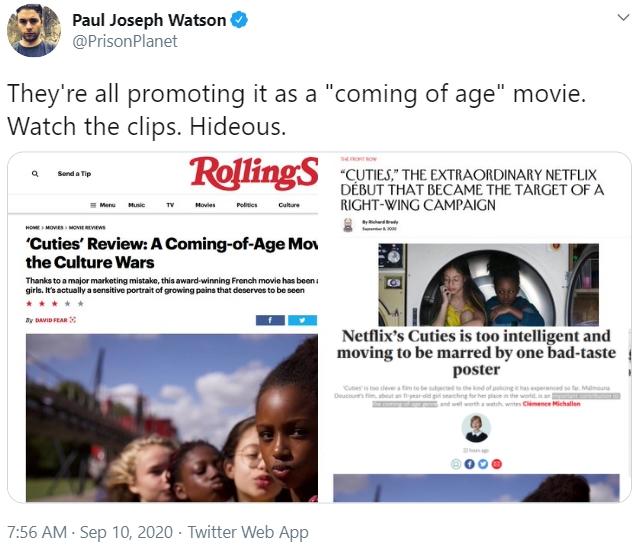Viewport: 637px width, 546px height.
Task: Click the Rolling Stone logo
Action: click(254, 173)
